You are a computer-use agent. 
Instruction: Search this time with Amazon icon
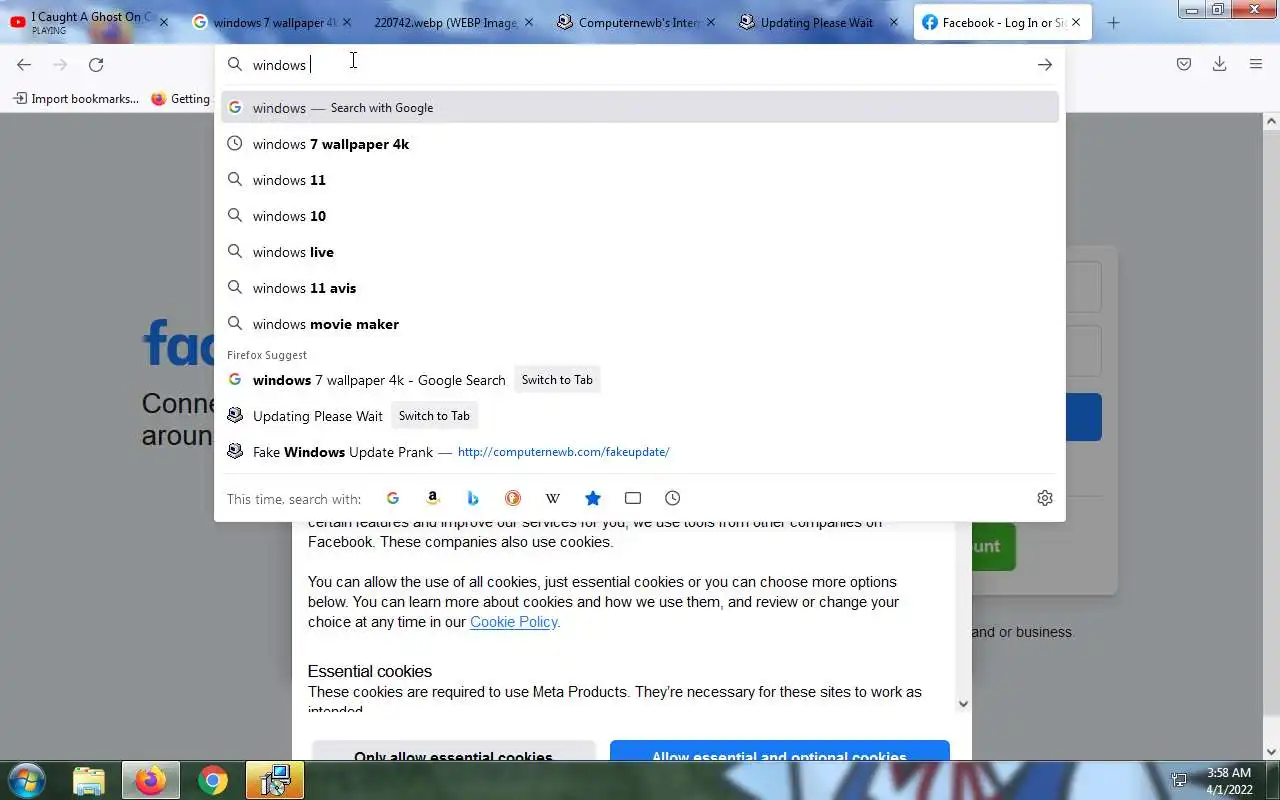click(x=433, y=498)
